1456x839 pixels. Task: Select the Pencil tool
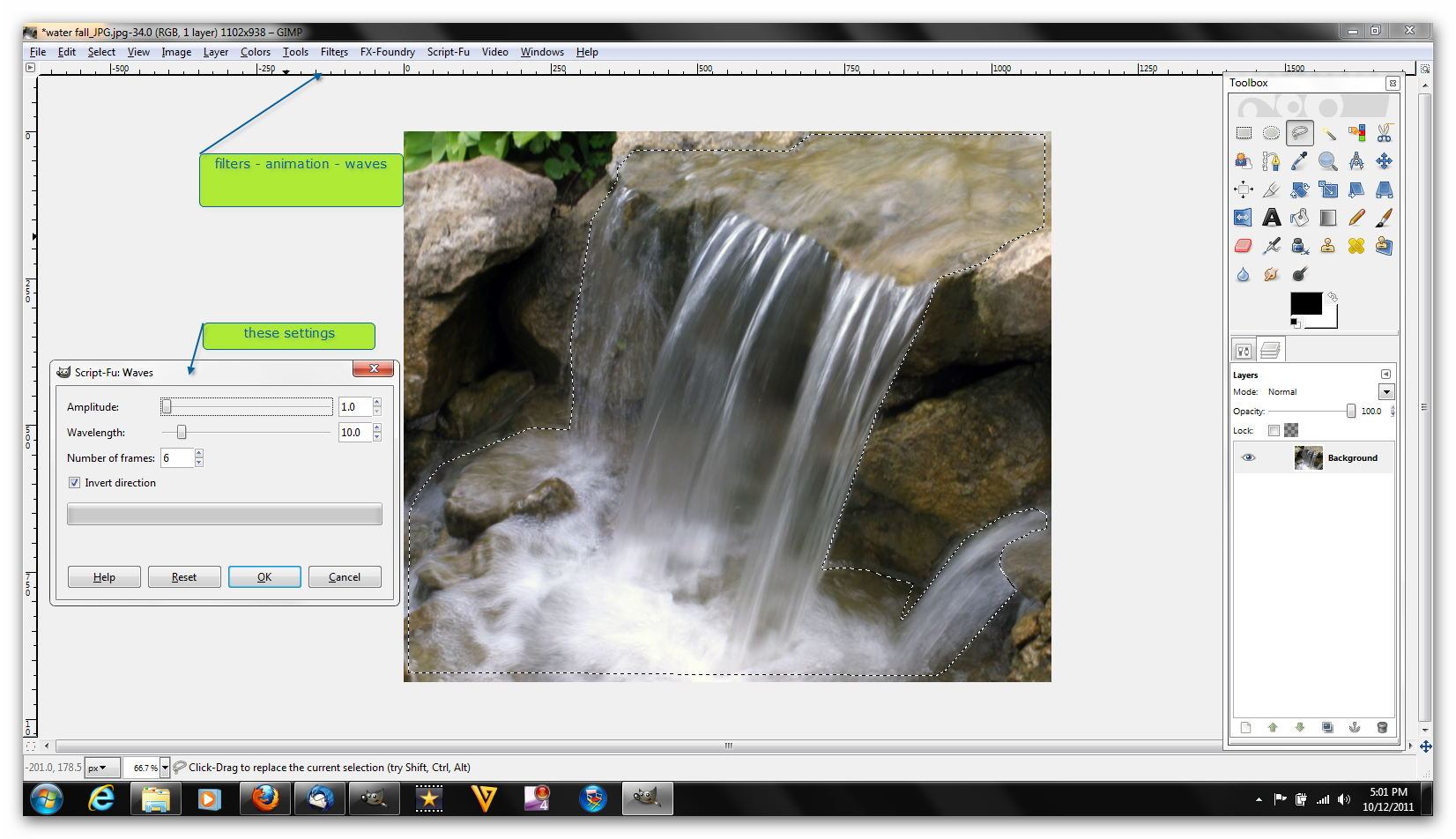coord(1356,218)
